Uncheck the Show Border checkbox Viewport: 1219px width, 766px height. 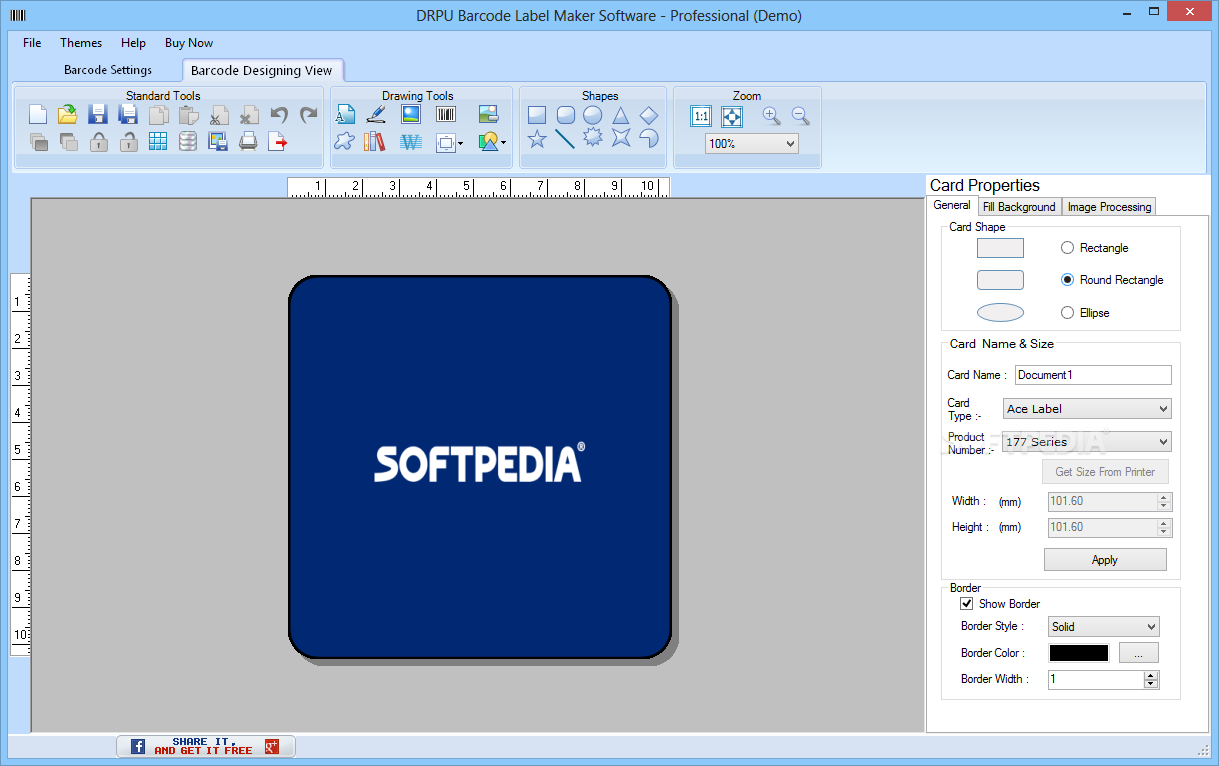(x=967, y=604)
